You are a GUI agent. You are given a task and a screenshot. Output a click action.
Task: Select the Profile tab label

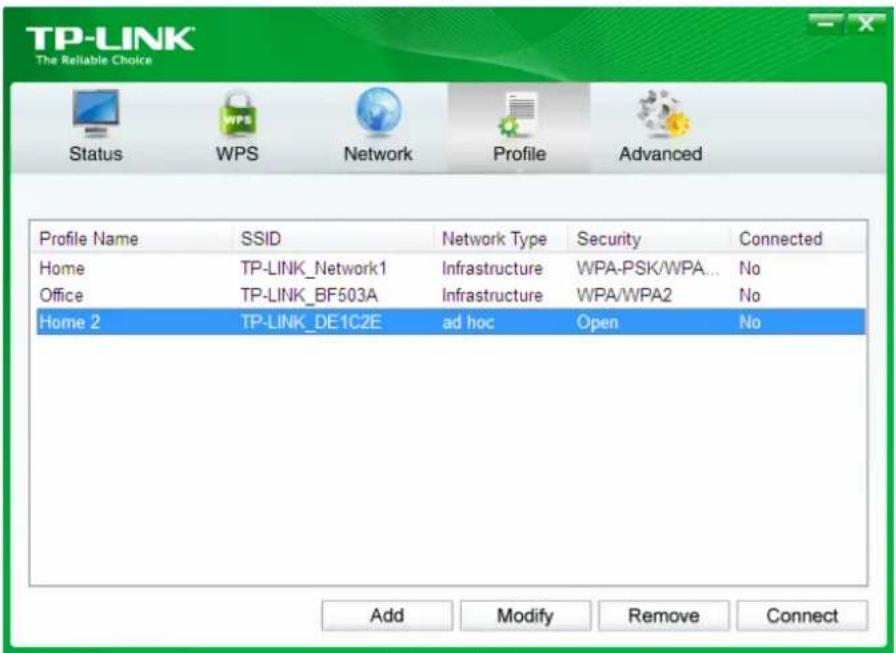point(519,154)
